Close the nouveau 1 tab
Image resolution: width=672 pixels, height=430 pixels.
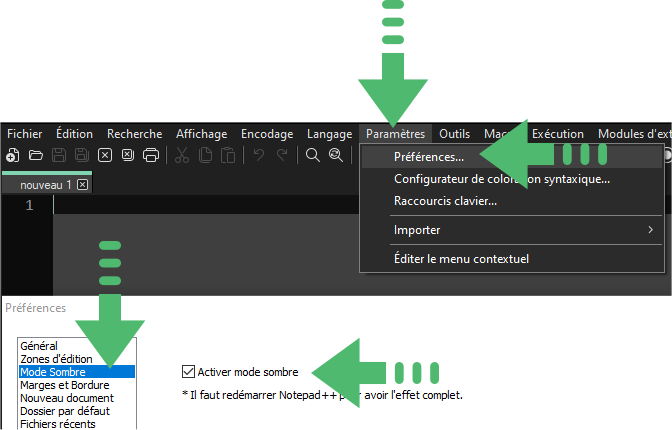click(82, 185)
